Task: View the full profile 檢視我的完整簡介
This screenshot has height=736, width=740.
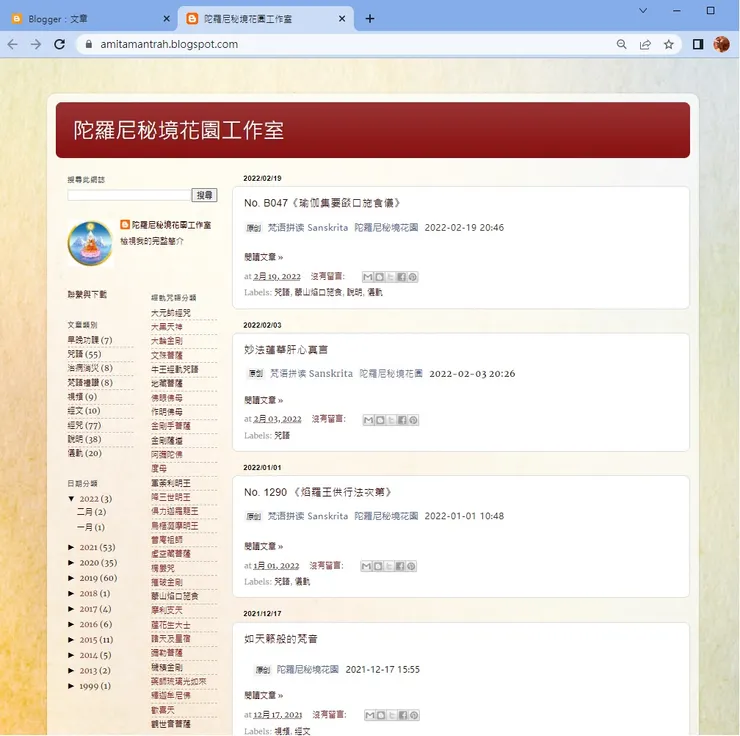Action: tap(152, 241)
